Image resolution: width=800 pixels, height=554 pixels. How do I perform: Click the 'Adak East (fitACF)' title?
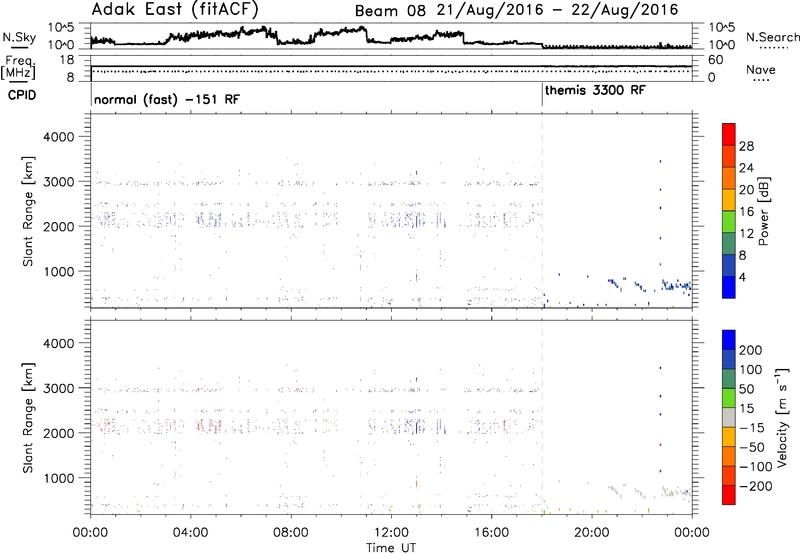coord(174,10)
